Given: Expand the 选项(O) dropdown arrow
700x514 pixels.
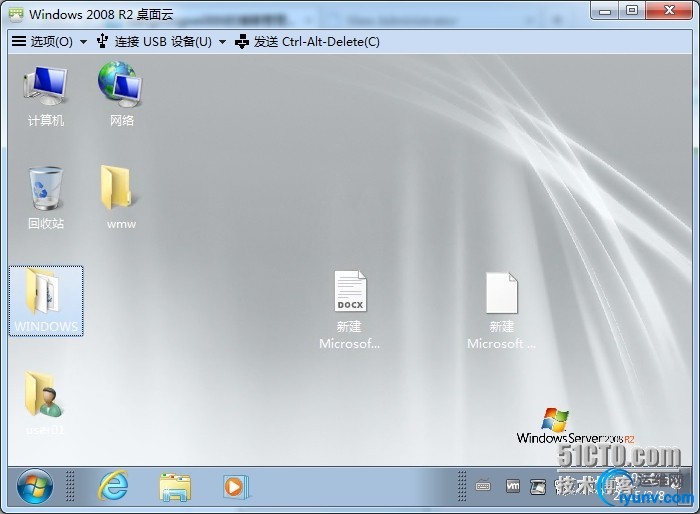Looking at the screenshot, I should coord(83,42).
